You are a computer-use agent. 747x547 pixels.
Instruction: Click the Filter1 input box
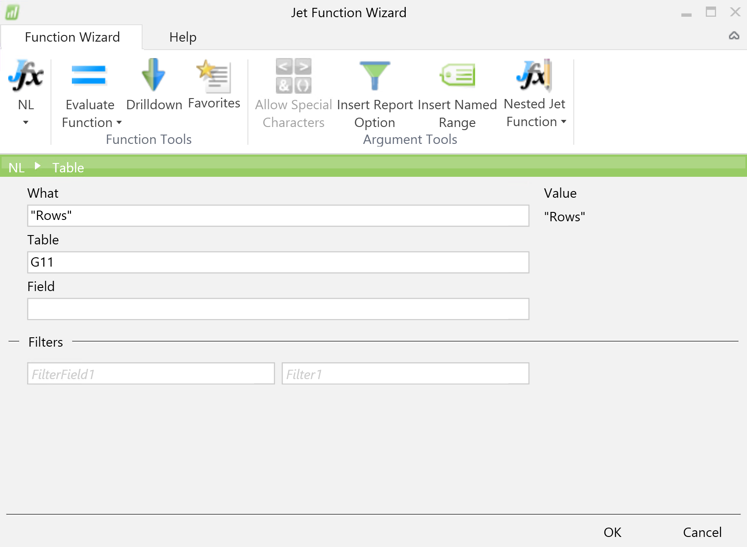click(405, 374)
